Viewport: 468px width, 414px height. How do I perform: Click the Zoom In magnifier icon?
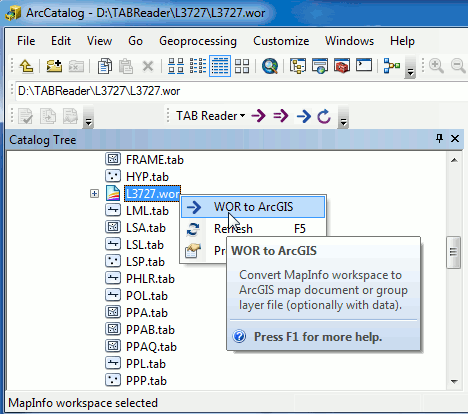coord(436,66)
